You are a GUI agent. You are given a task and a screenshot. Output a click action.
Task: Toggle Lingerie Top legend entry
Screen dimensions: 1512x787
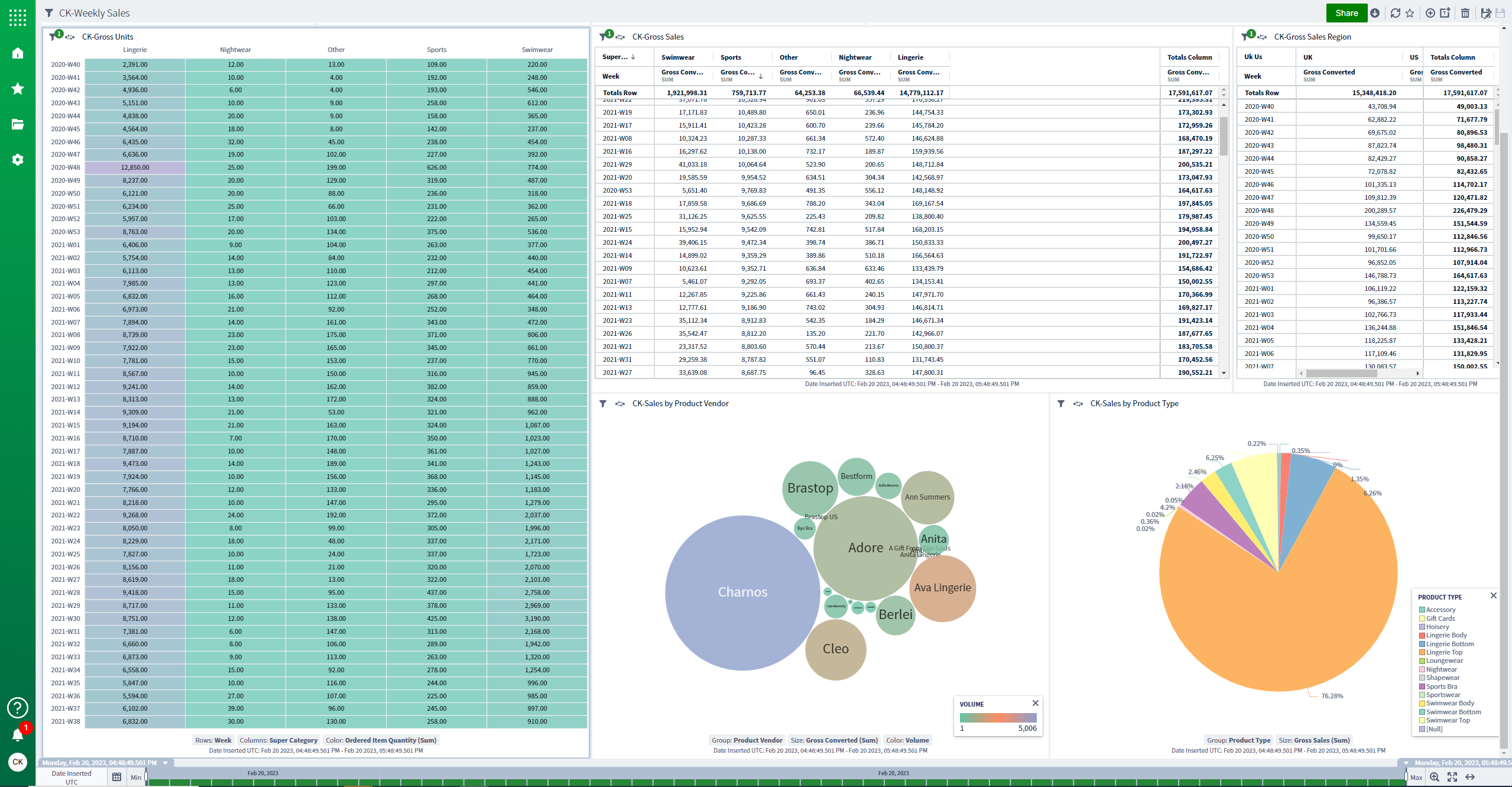(1444, 652)
